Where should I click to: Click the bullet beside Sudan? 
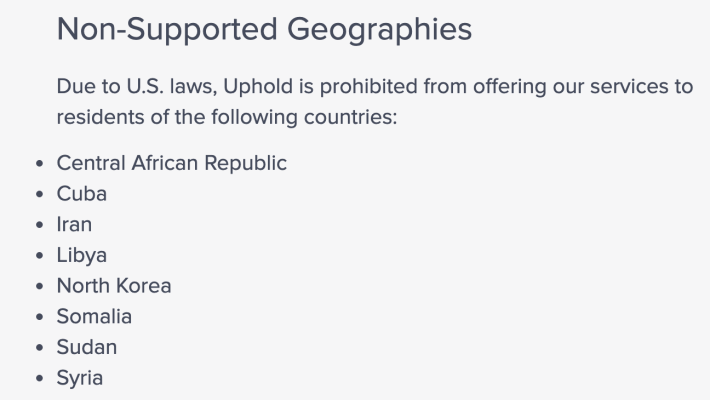click(40, 347)
